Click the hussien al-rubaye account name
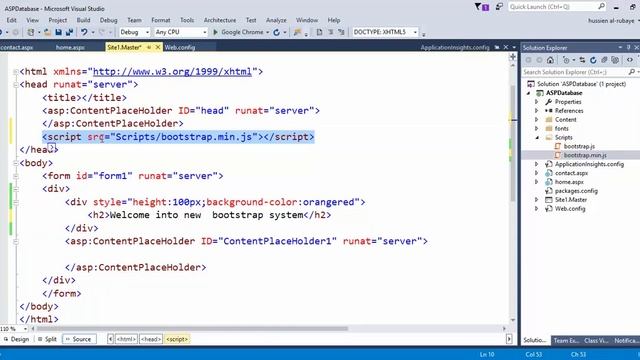Image resolution: width=640 pixels, height=360 pixels. tap(611, 20)
